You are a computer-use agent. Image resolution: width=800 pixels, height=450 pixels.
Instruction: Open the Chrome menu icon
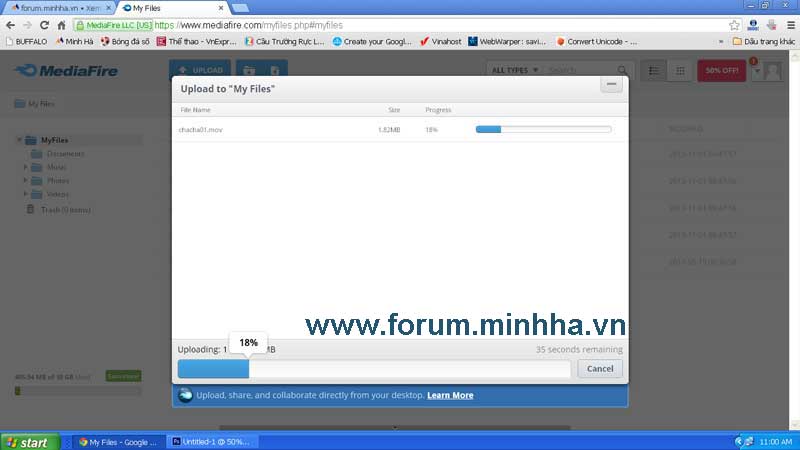pos(791,25)
